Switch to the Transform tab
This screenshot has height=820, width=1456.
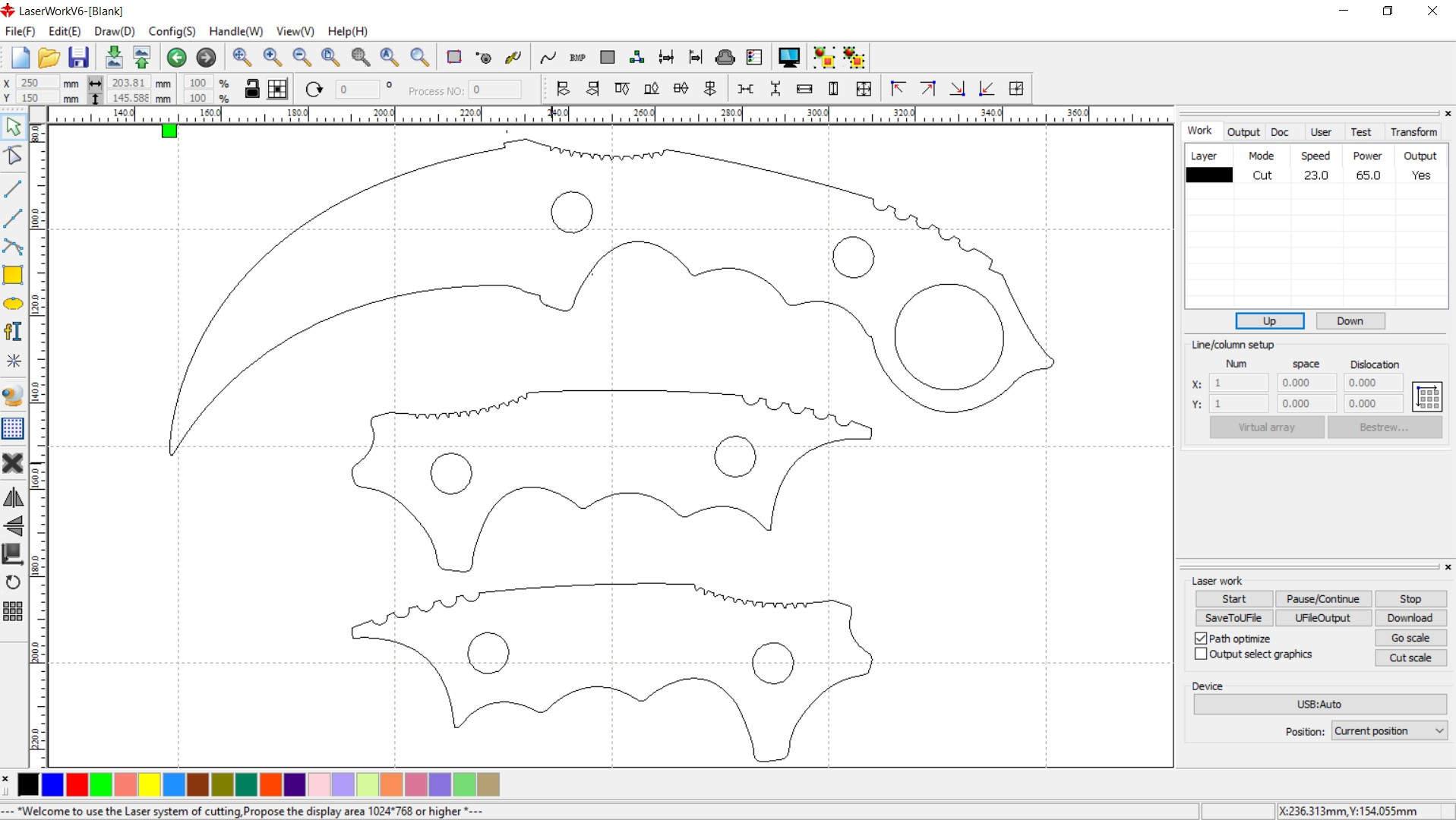coord(1413,132)
